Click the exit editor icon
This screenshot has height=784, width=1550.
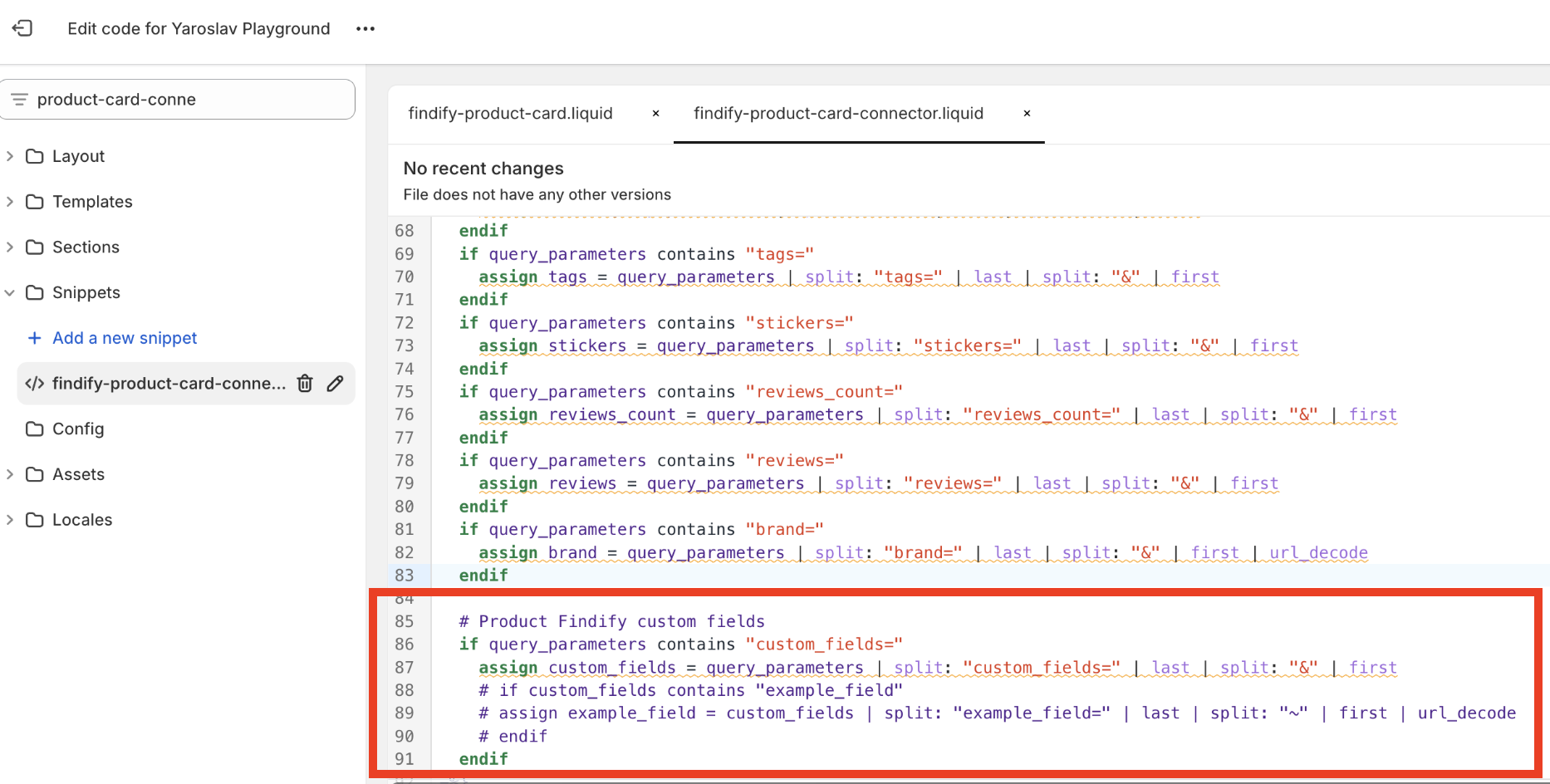[22, 28]
